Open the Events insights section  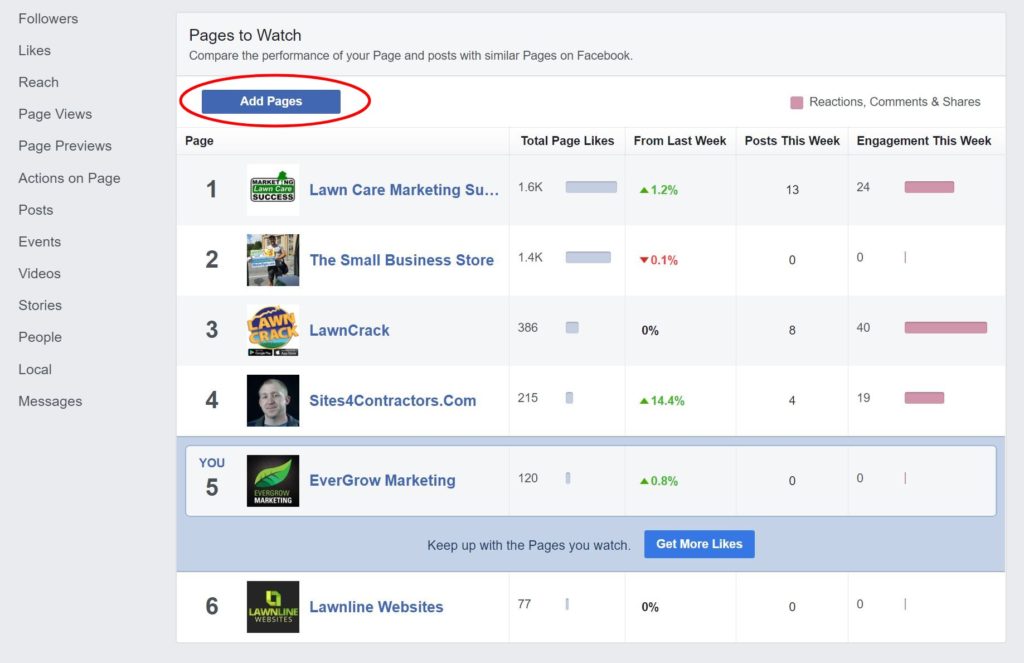(x=40, y=242)
